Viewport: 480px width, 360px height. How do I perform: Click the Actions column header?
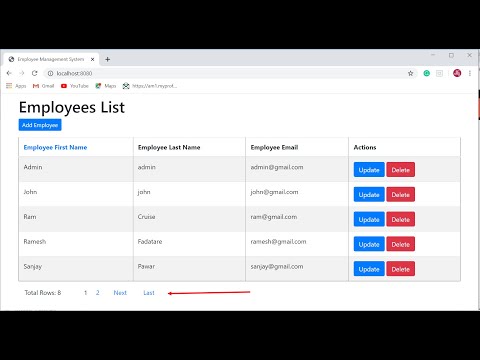click(x=365, y=147)
